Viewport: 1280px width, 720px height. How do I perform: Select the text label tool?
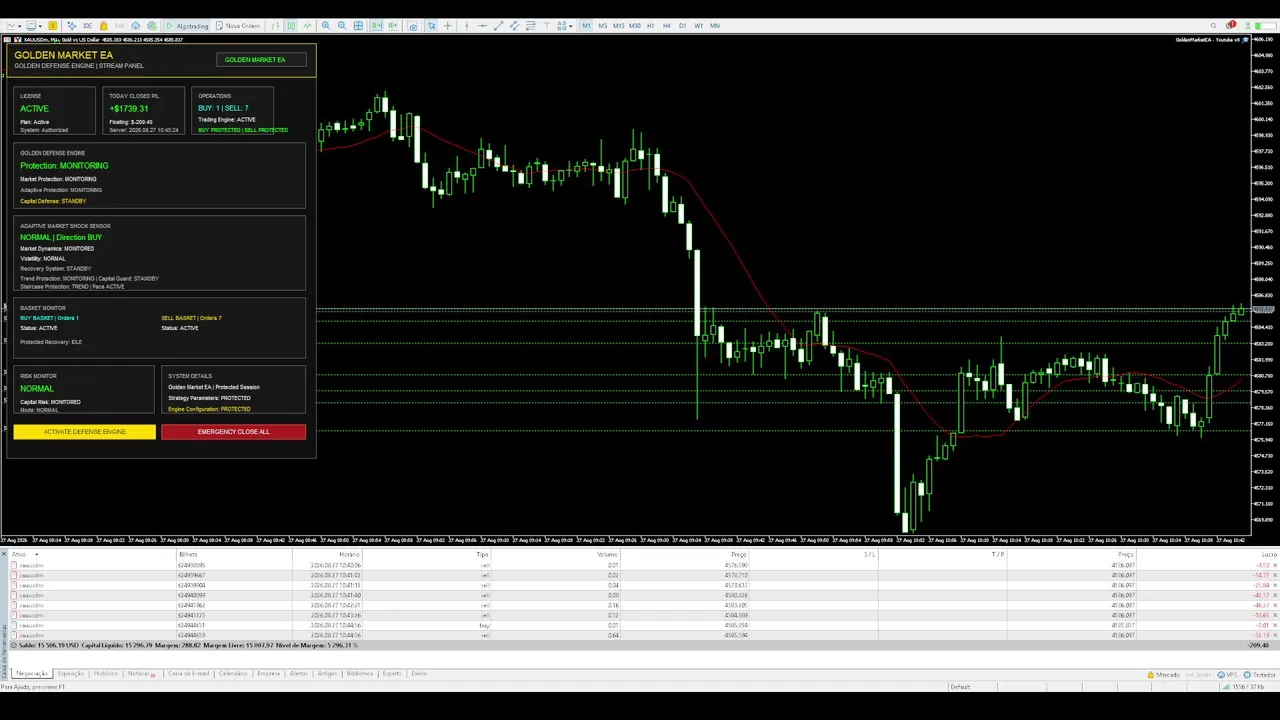point(545,25)
